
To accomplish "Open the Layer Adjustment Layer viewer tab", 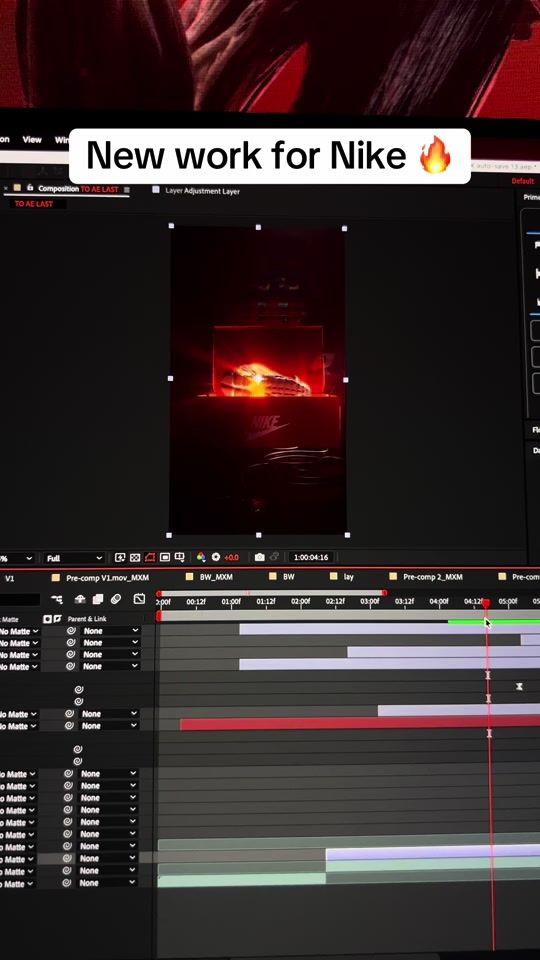I will point(202,191).
